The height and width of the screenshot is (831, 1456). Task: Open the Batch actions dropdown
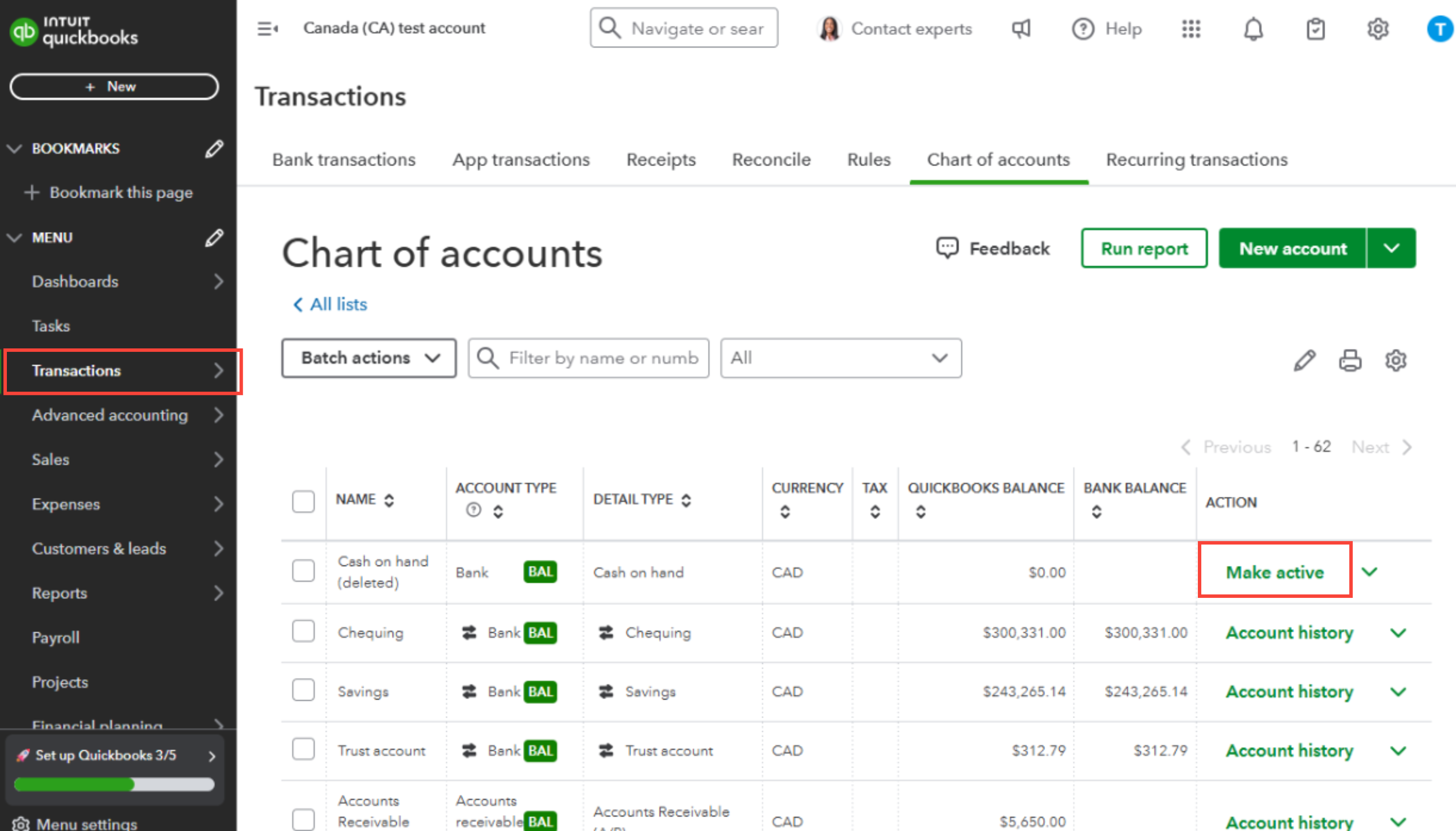[x=369, y=358]
